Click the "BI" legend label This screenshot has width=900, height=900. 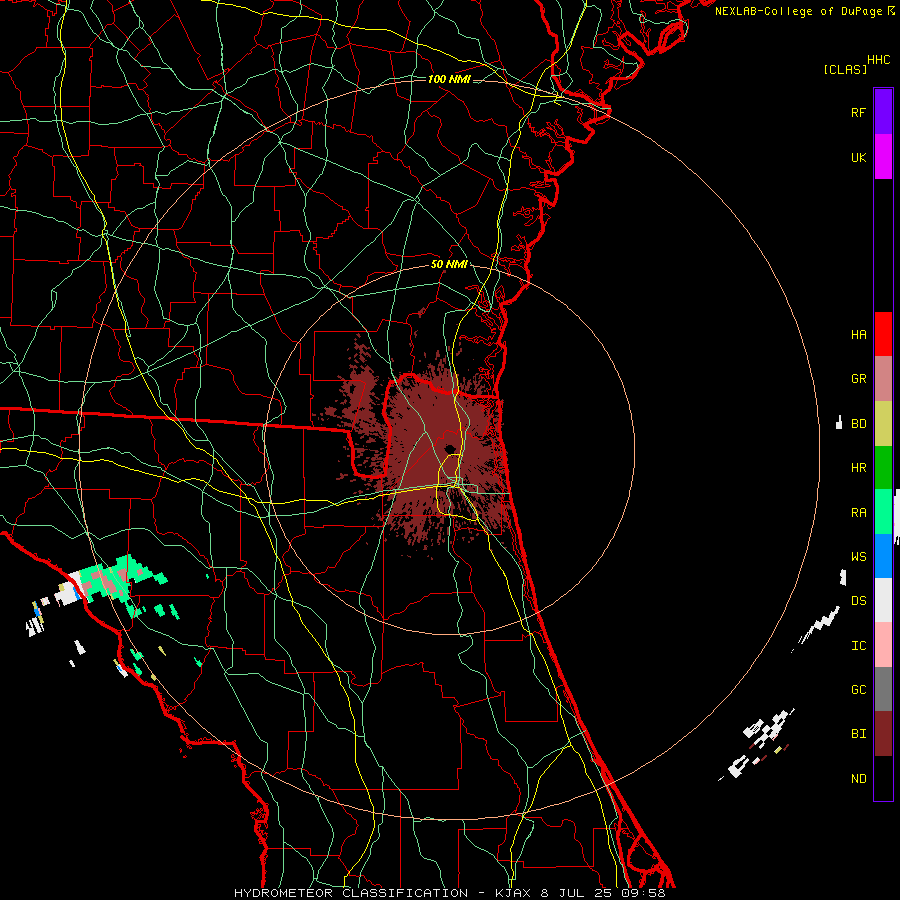point(859,734)
